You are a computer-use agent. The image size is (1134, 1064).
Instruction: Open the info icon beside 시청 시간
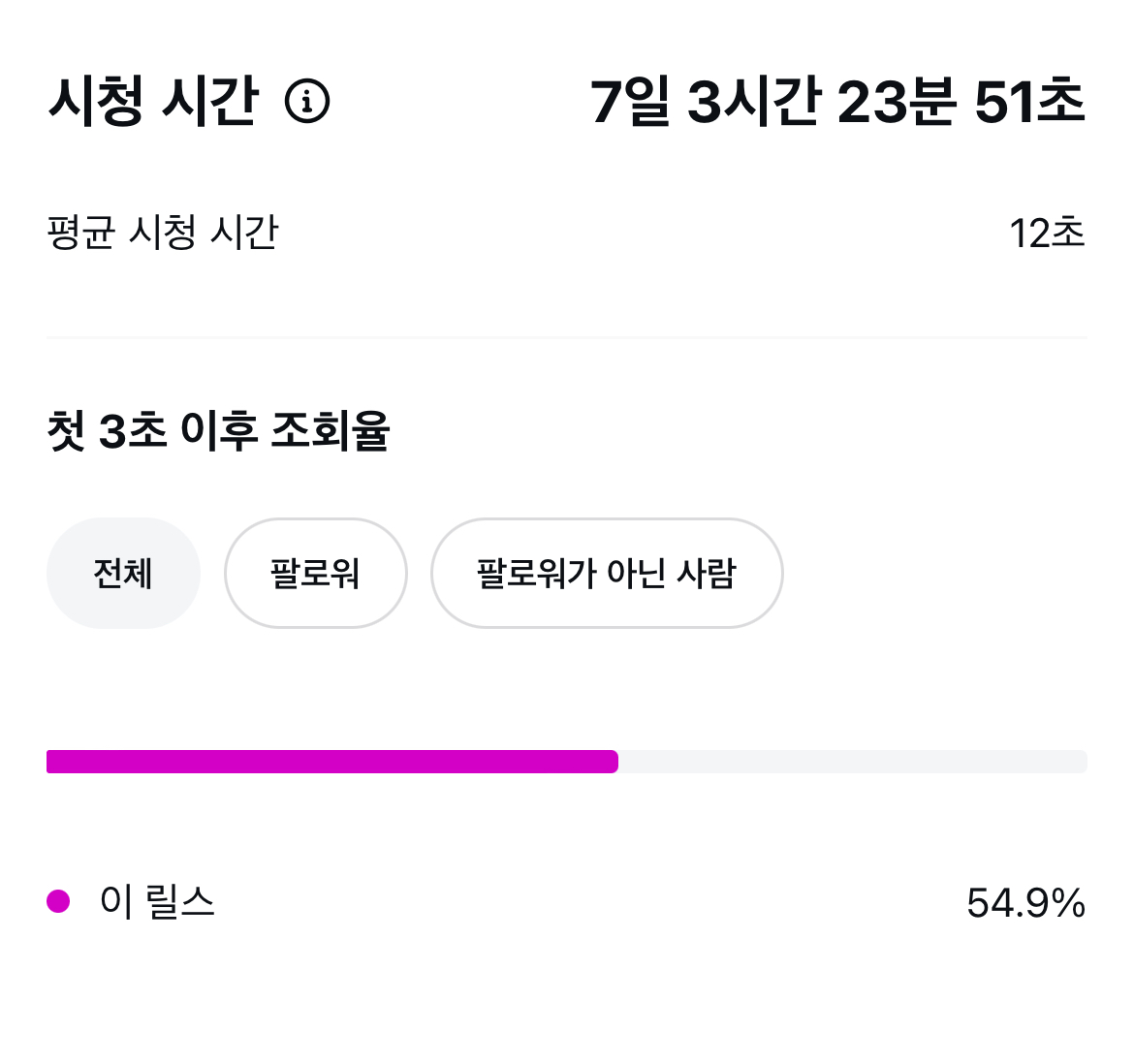click(307, 101)
